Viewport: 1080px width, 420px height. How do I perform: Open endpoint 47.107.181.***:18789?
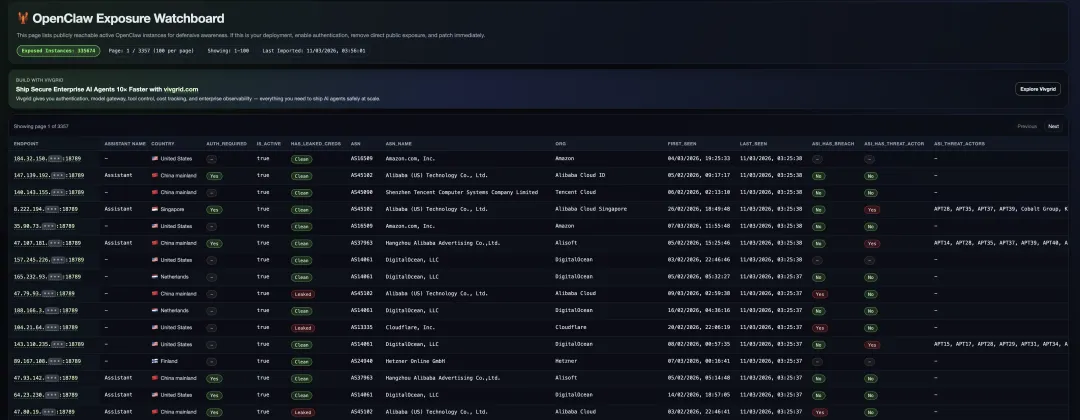pos(49,243)
